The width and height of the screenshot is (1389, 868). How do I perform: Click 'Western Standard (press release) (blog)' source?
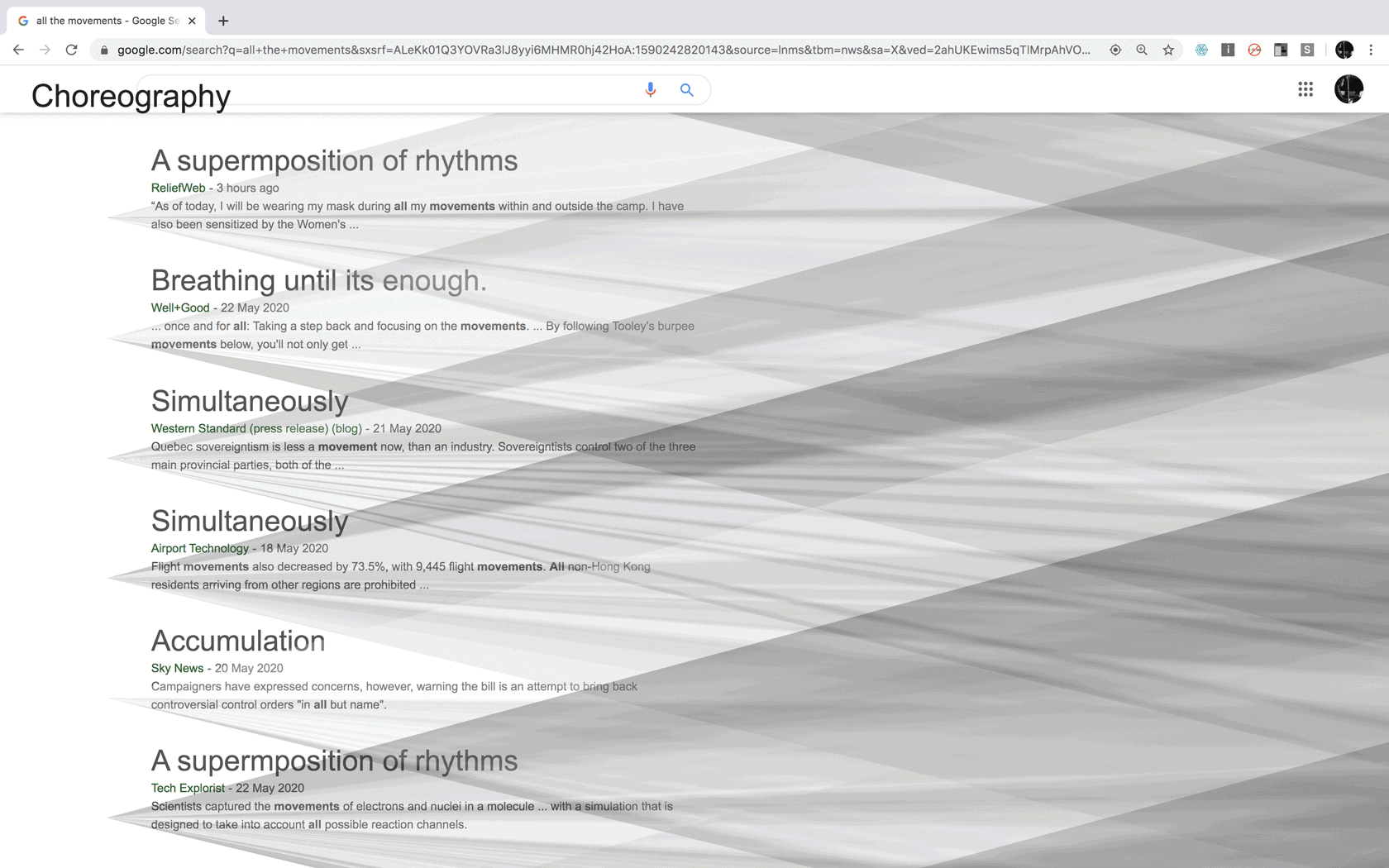(x=256, y=428)
